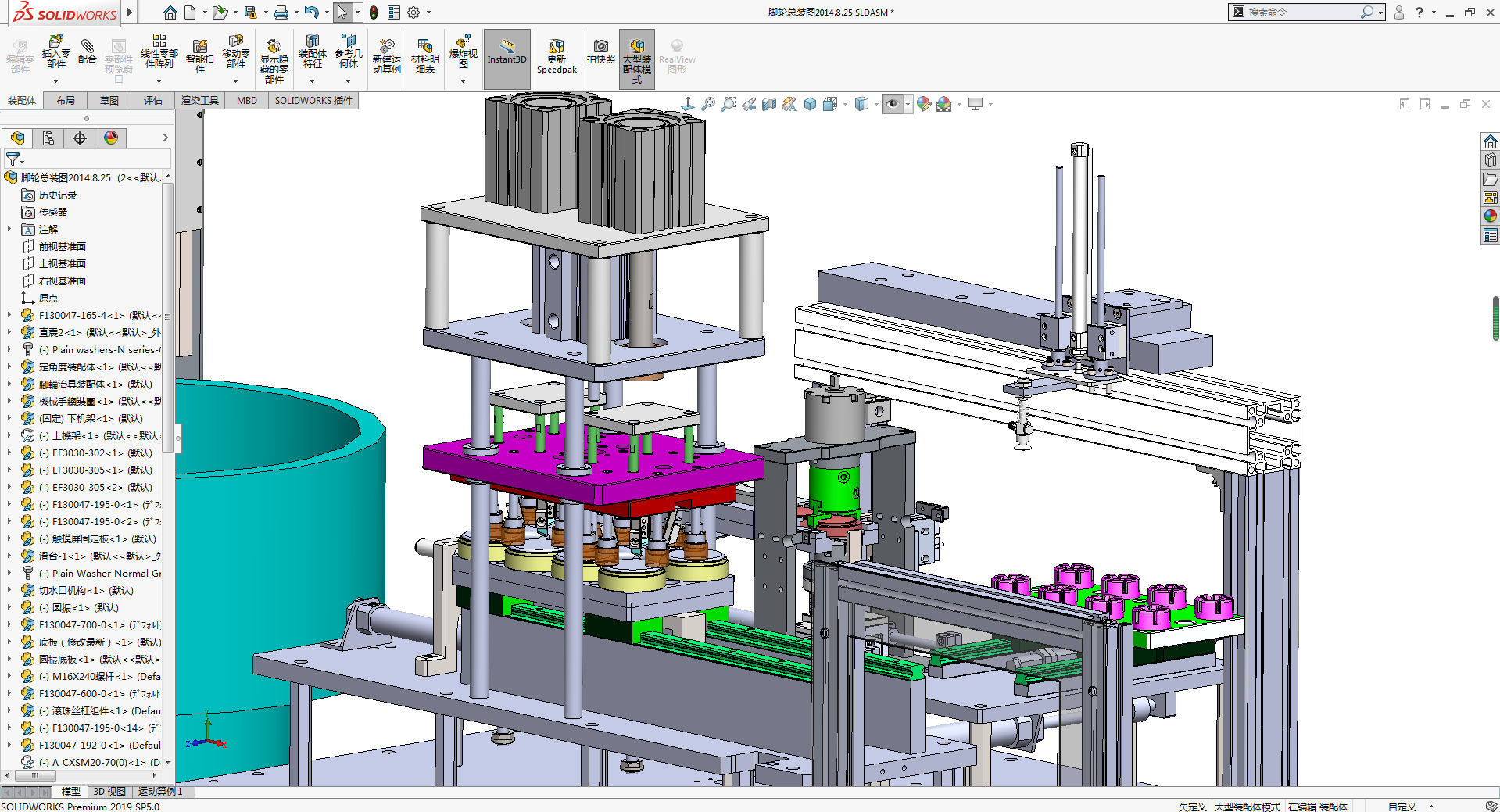Open File Properties list icon
The height and width of the screenshot is (812, 1500).
394,13
